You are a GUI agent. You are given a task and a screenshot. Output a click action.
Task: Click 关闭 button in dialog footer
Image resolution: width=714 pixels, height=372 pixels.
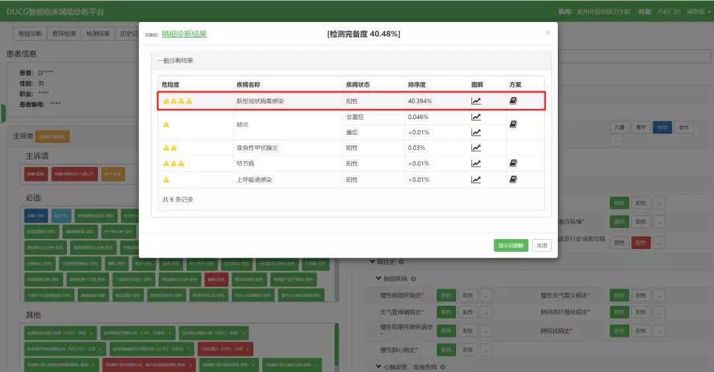542,245
